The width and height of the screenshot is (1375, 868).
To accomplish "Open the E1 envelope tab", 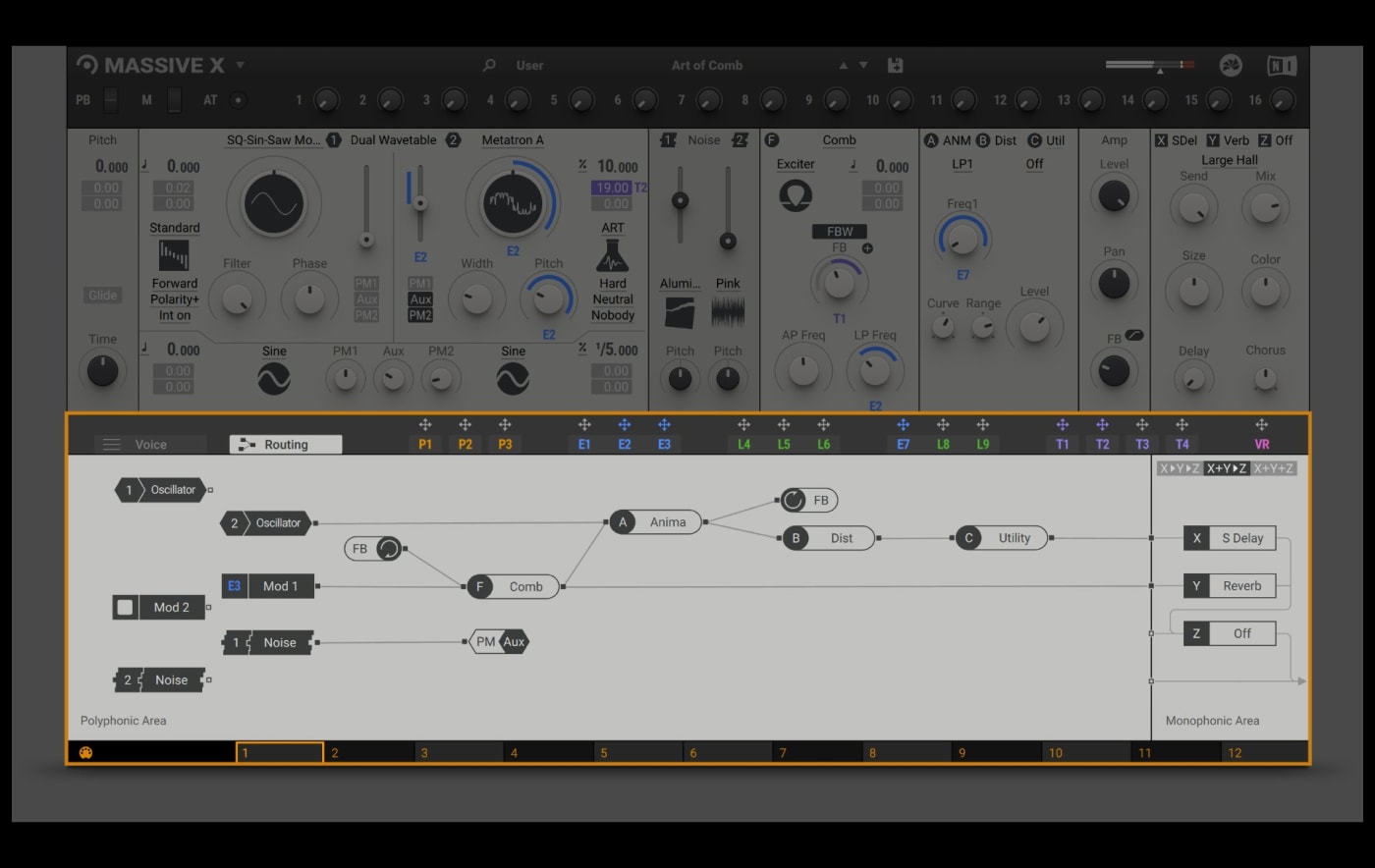I will point(584,445).
